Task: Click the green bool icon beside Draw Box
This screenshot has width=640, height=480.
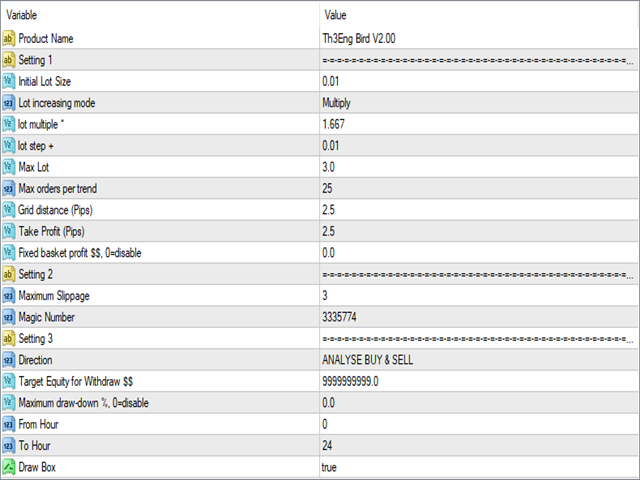Action: click(9, 467)
